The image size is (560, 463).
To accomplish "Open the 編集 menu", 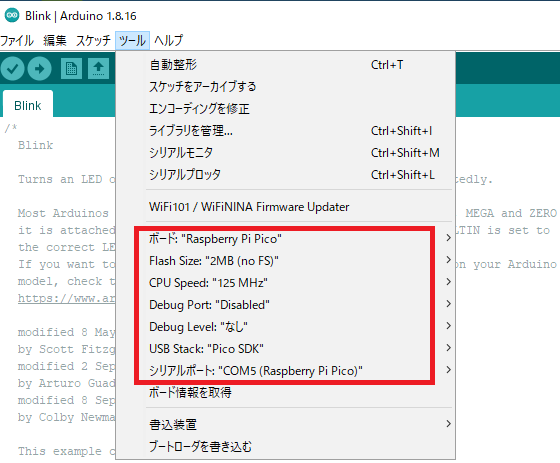I will (55, 40).
